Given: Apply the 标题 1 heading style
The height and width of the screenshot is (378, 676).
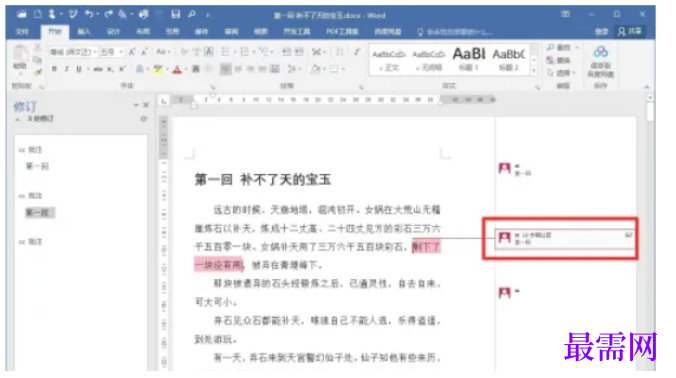Looking at the screenshot, I should [469, 59].
